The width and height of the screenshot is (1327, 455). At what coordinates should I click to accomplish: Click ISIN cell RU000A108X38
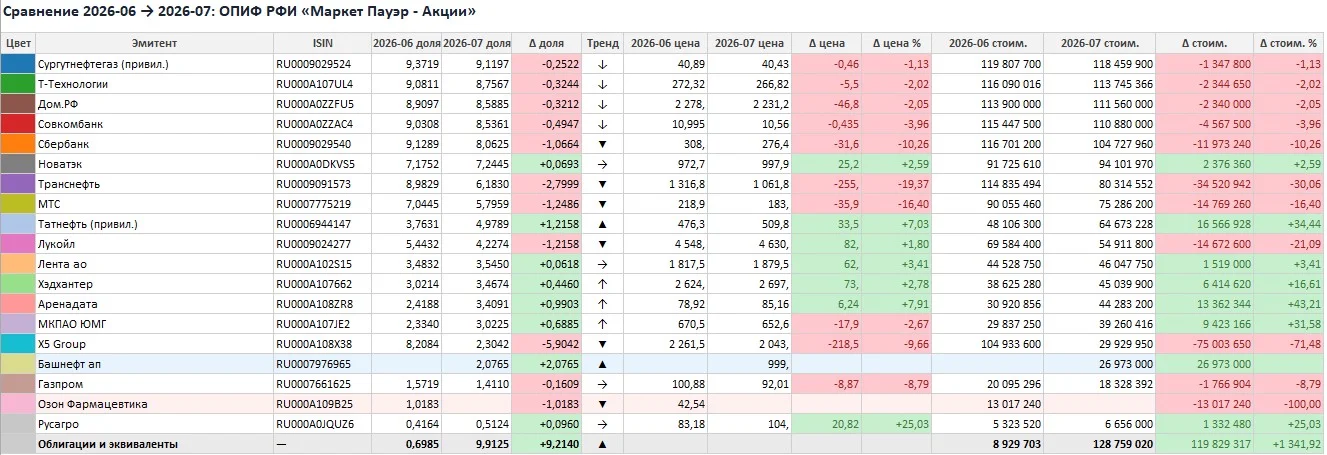(x=322, y=343)
